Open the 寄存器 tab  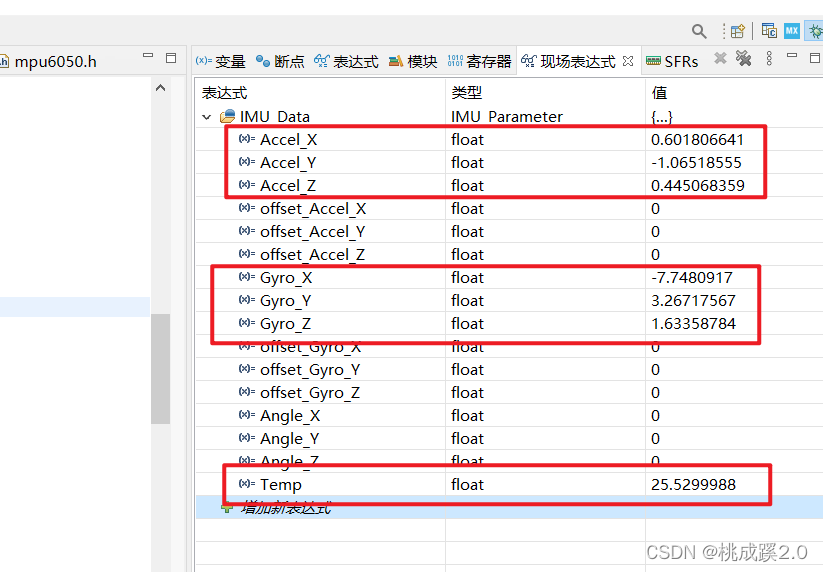coord(480,61)
